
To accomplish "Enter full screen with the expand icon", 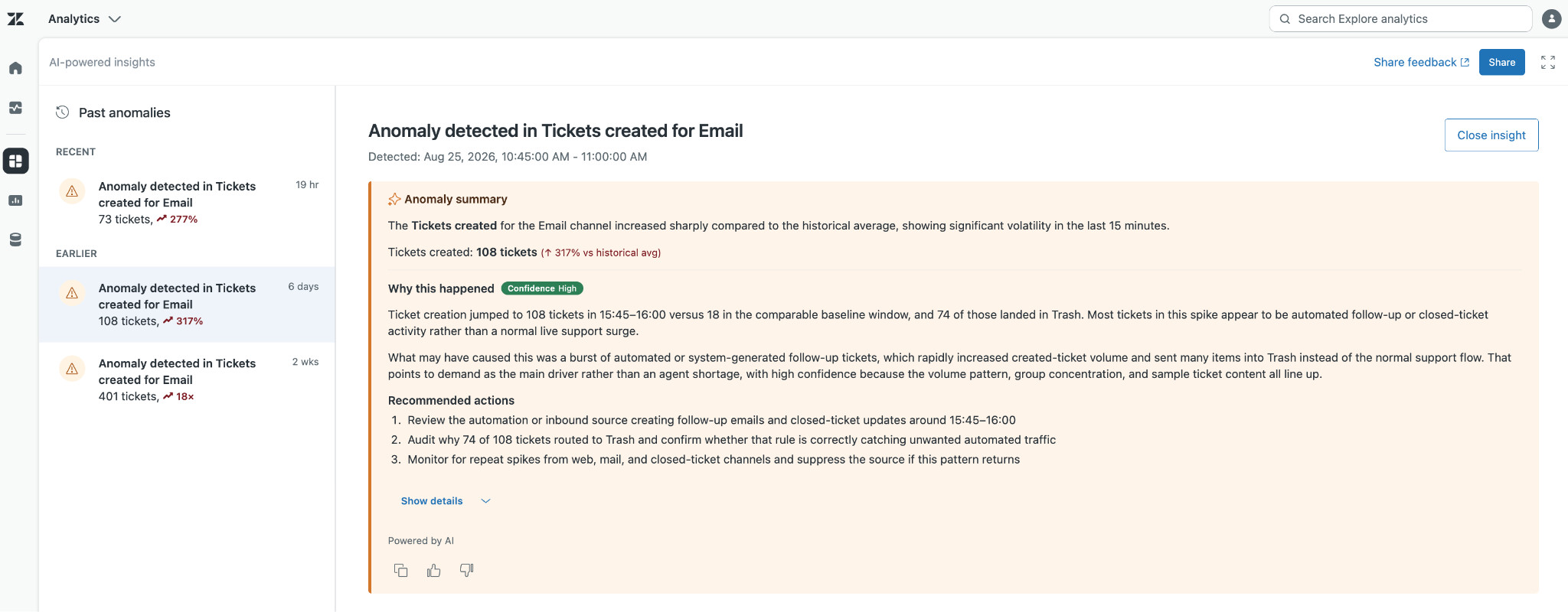I will pyautogui.click(x=1547, y=63).
